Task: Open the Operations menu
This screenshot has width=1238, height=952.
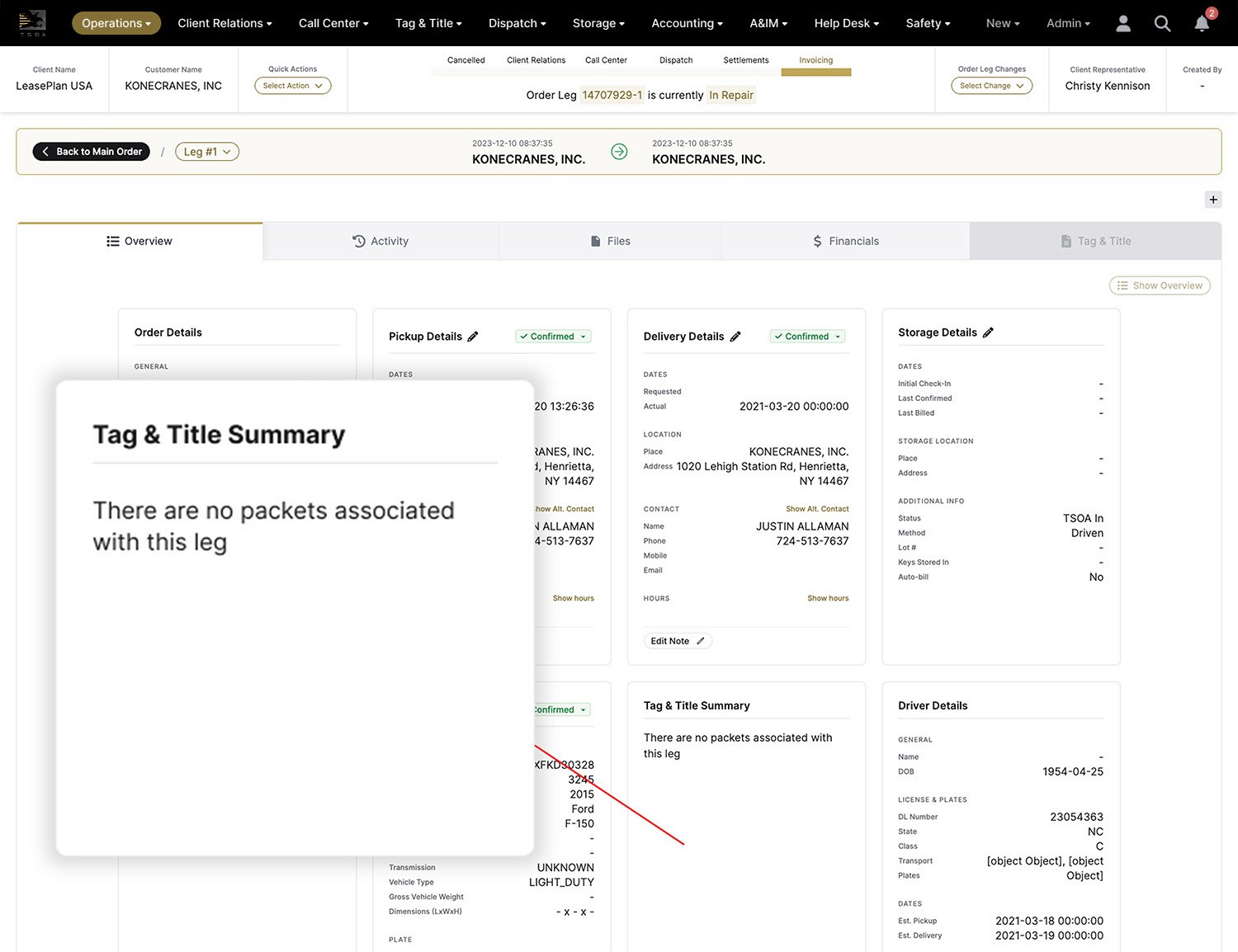Action: click(x=116, y=23)
